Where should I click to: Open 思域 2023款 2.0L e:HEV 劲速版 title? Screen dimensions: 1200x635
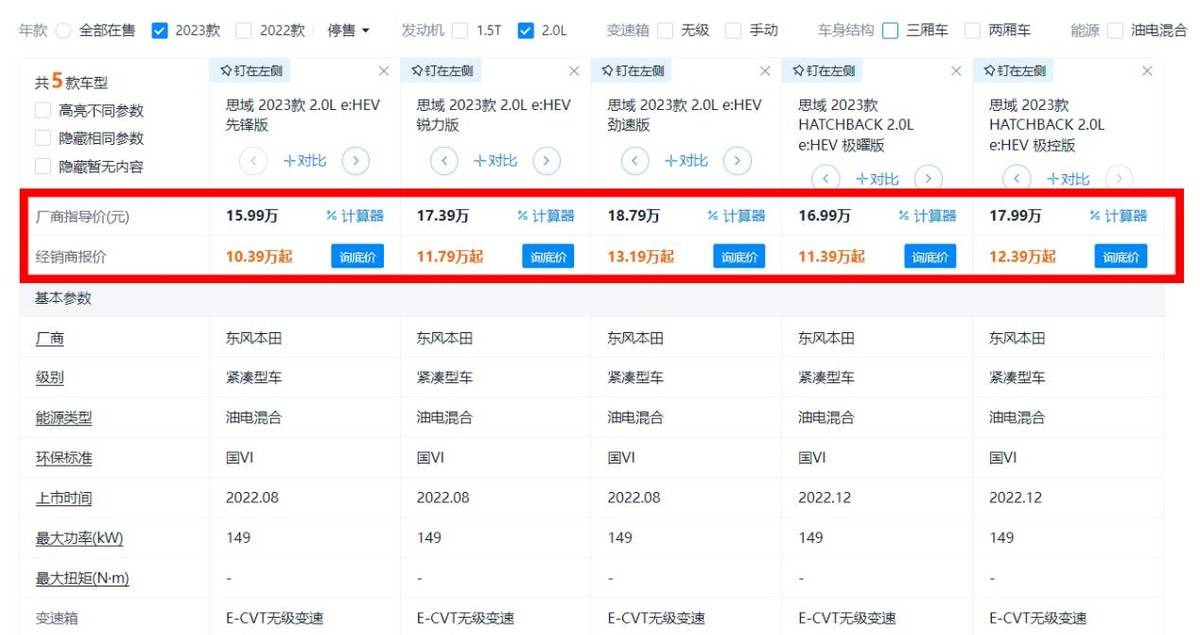click(x=685, y=115)
